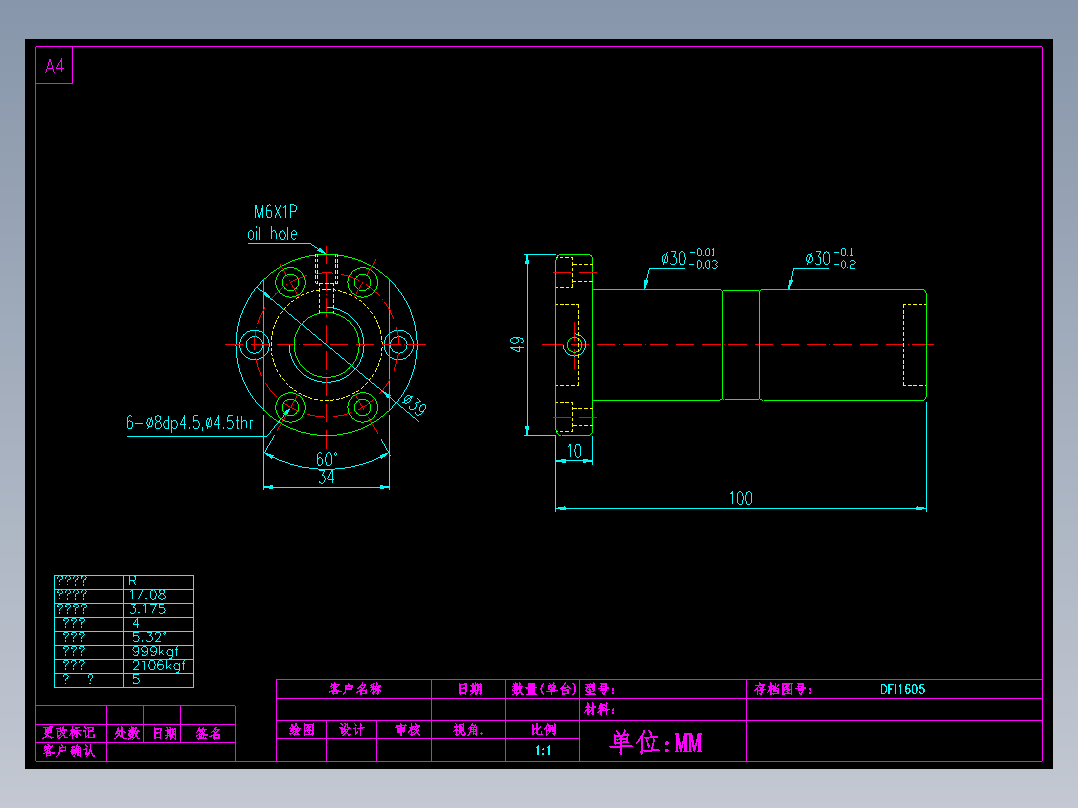
Task: Click 日期 cell beside 客户名称
Action: point(470,689)
